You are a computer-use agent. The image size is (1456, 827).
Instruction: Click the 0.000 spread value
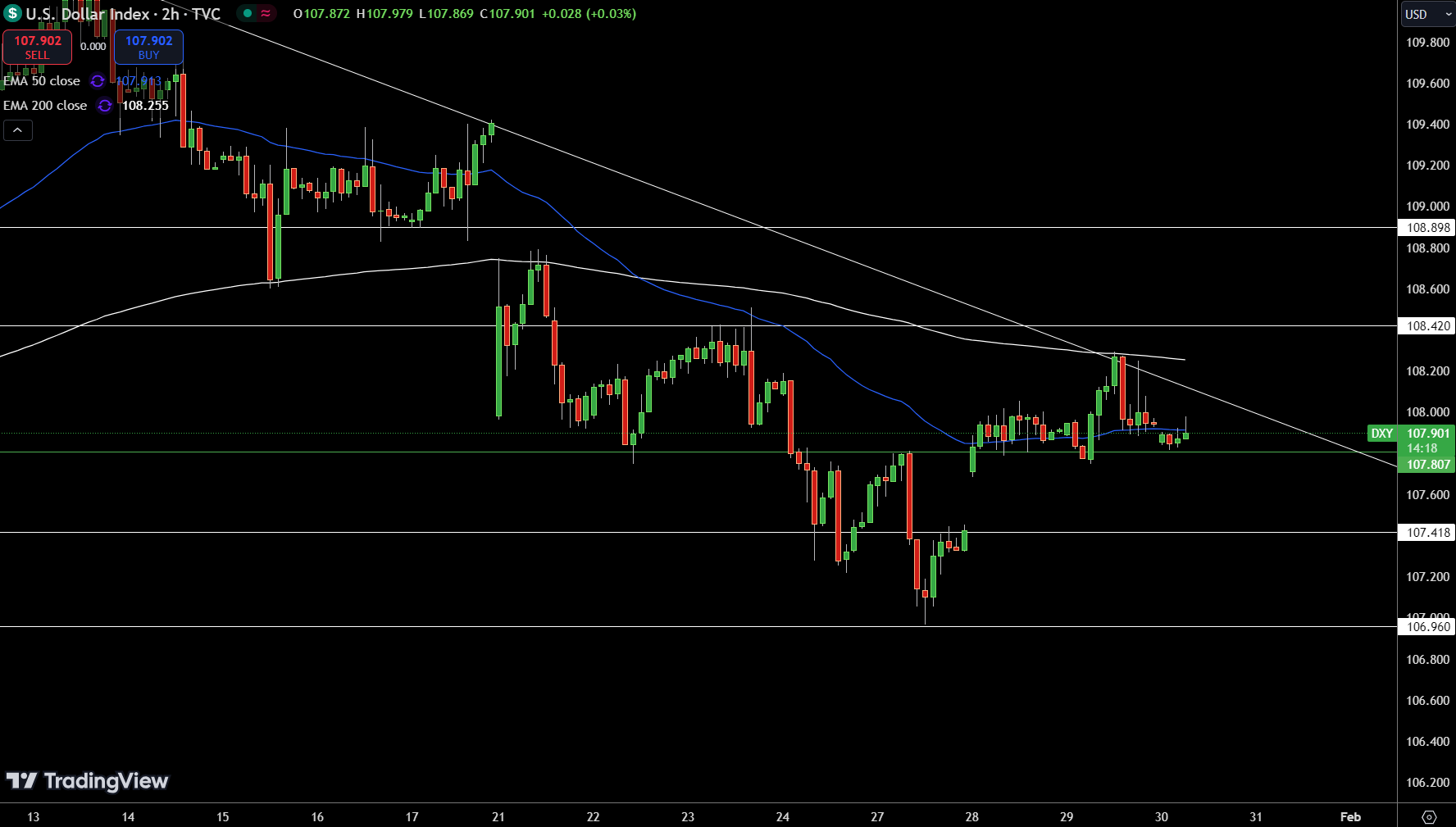(93, 47)
